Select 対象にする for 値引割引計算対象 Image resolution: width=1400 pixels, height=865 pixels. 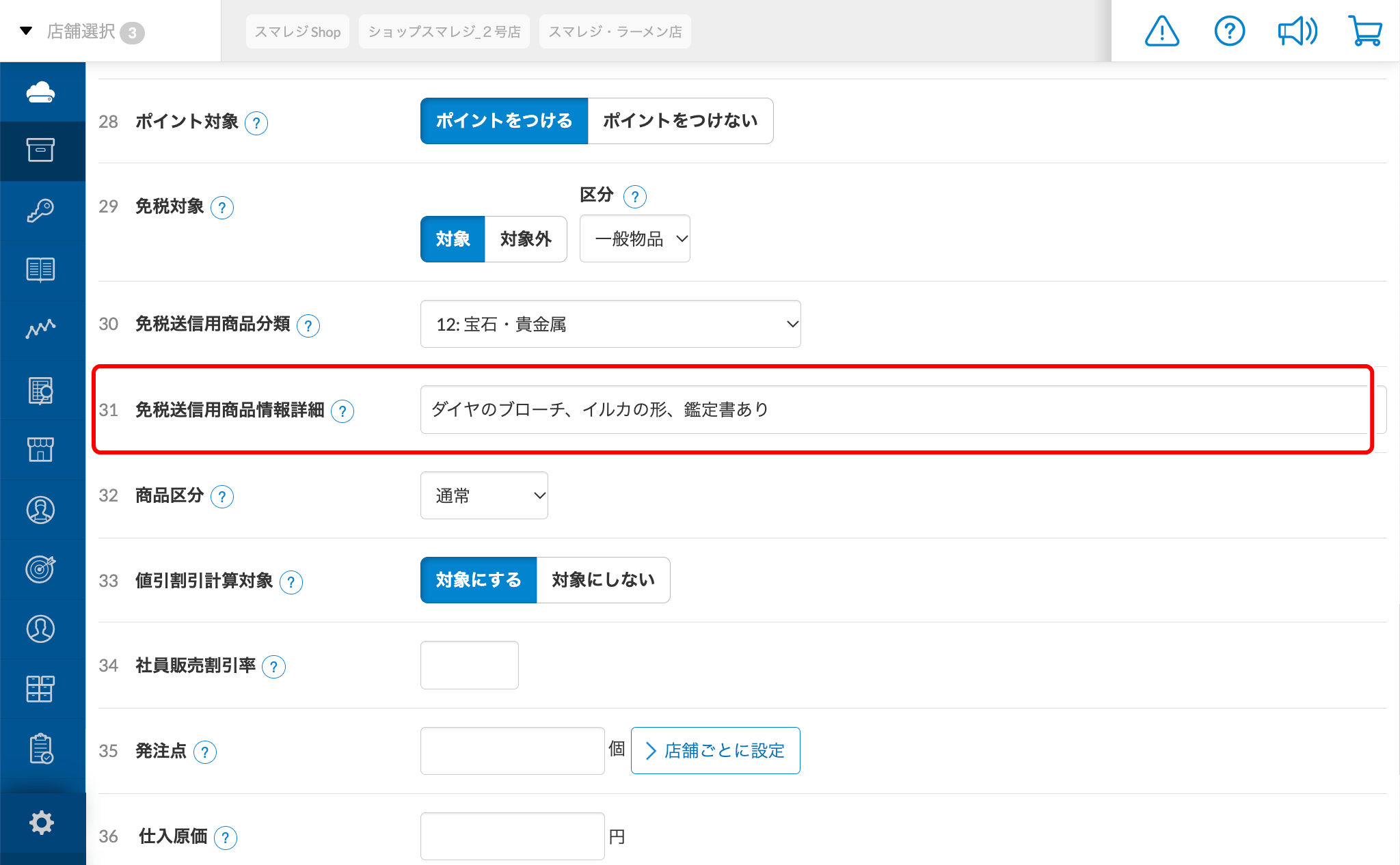click(x=479, y=580)
